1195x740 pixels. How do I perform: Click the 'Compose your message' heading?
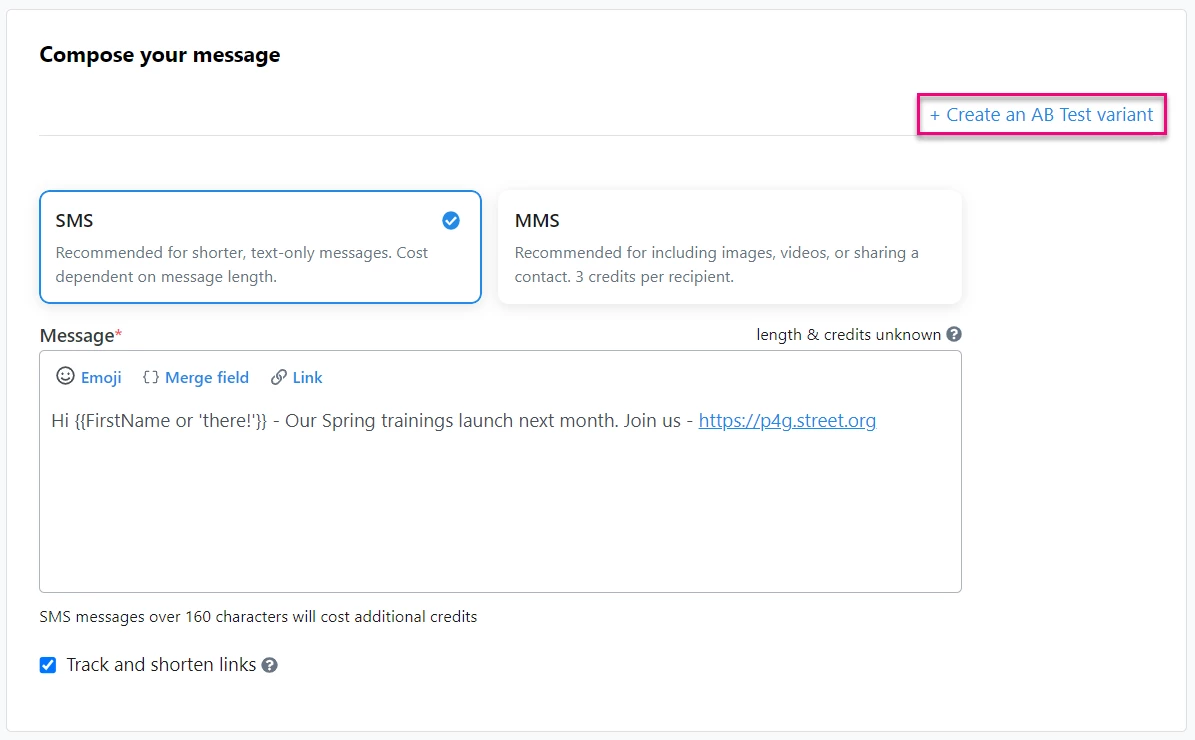[x=159, y=55]
